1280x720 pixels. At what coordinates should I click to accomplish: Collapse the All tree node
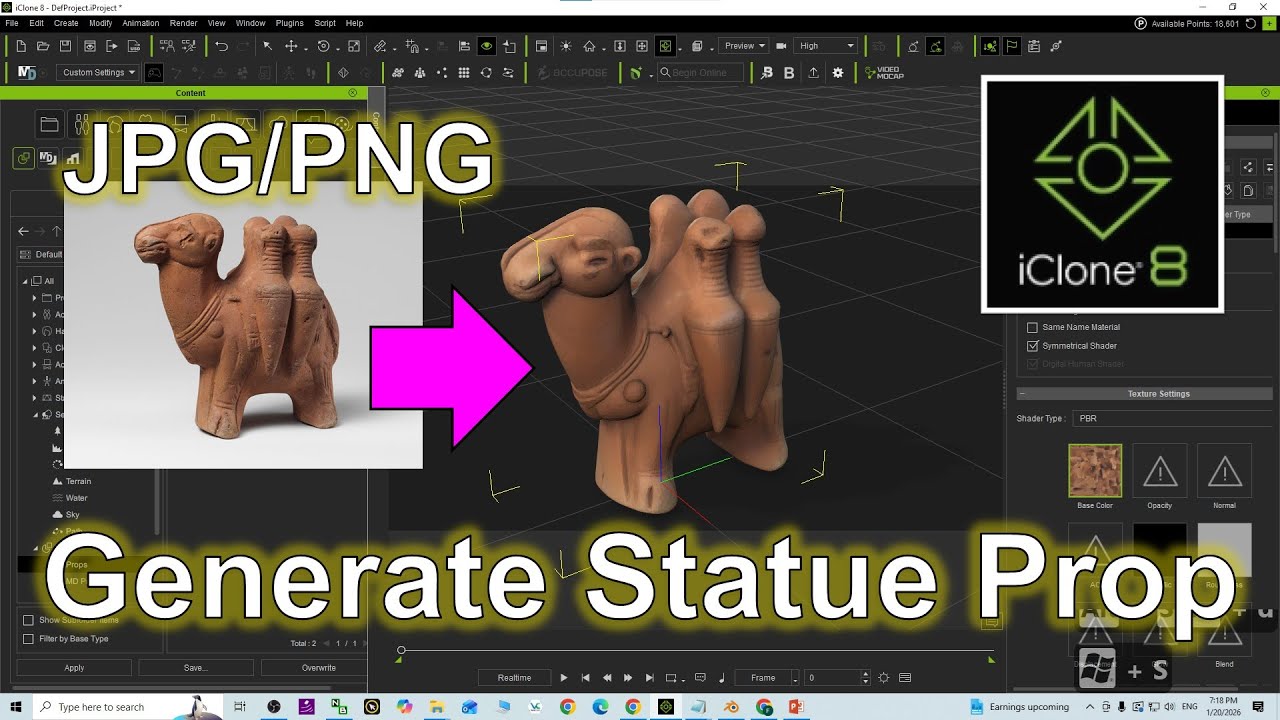point(26,281)
